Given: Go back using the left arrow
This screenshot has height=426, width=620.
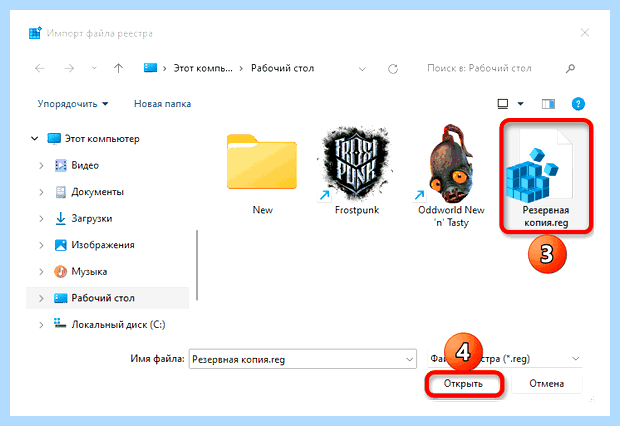Looking at the screenshot, I should [x=40, y=68].
